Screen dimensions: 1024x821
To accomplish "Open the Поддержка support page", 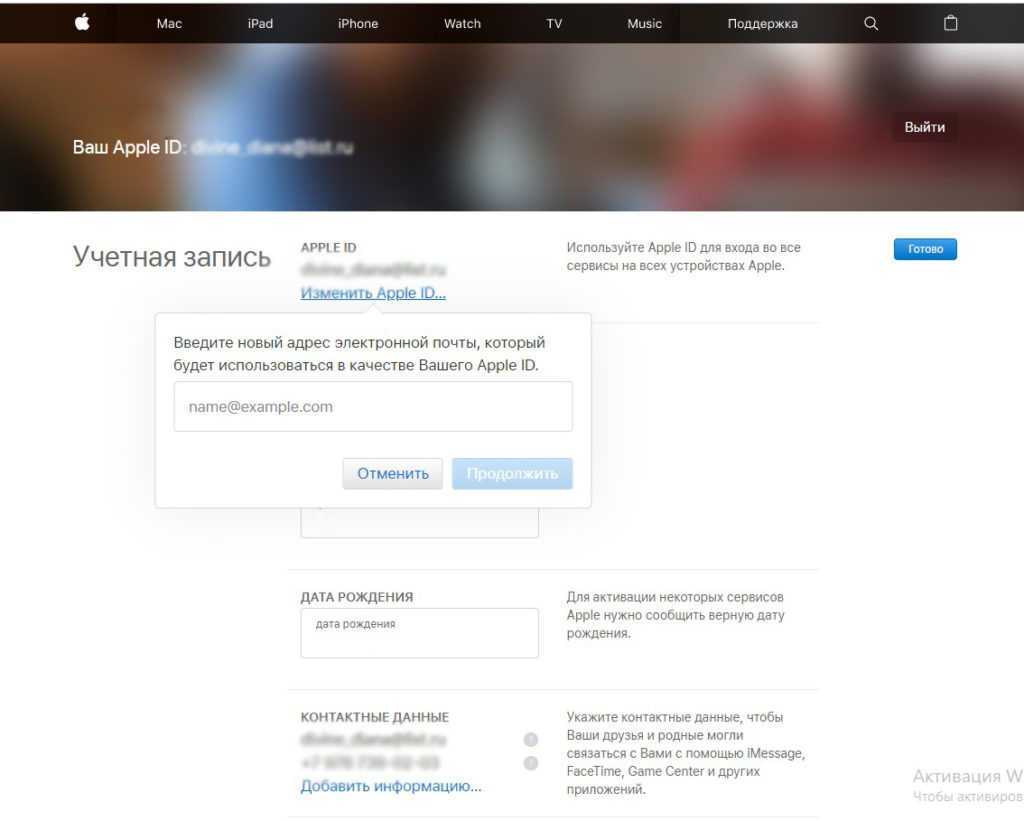I will pyautogui.click(x=762, y=23).
